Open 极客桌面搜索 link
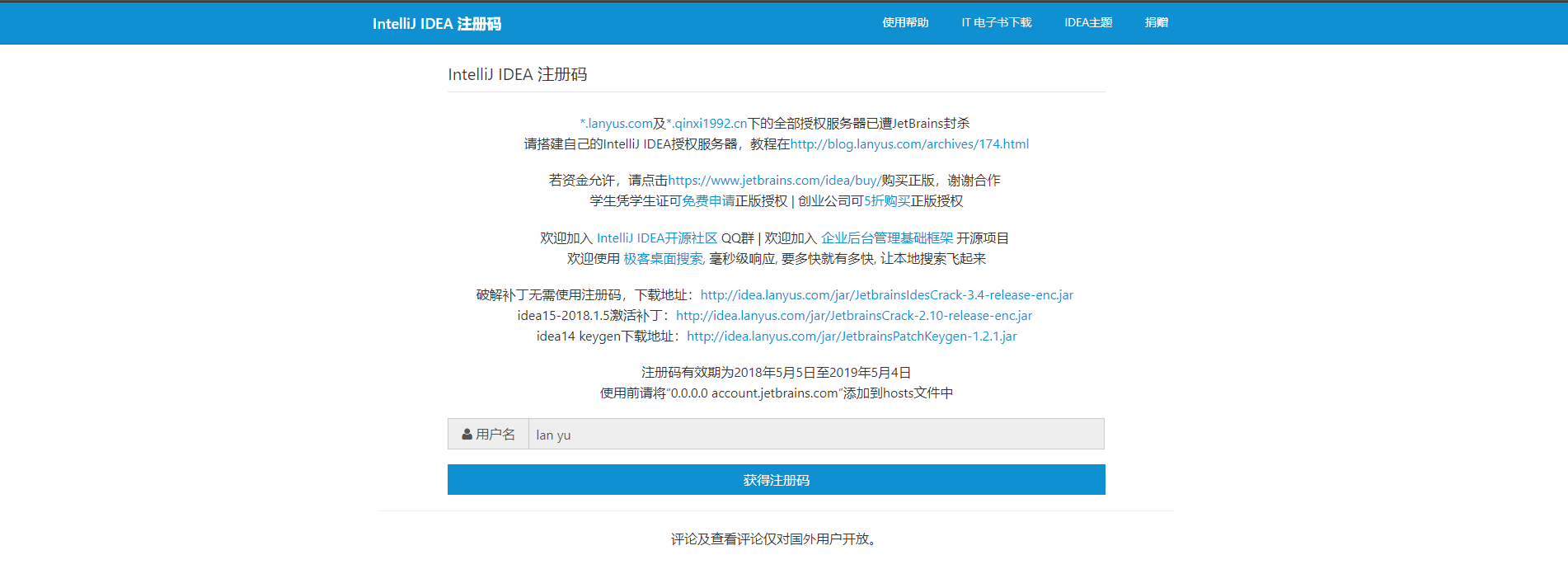The height and width of the screenshot is (588, 1568). (664, 259)
